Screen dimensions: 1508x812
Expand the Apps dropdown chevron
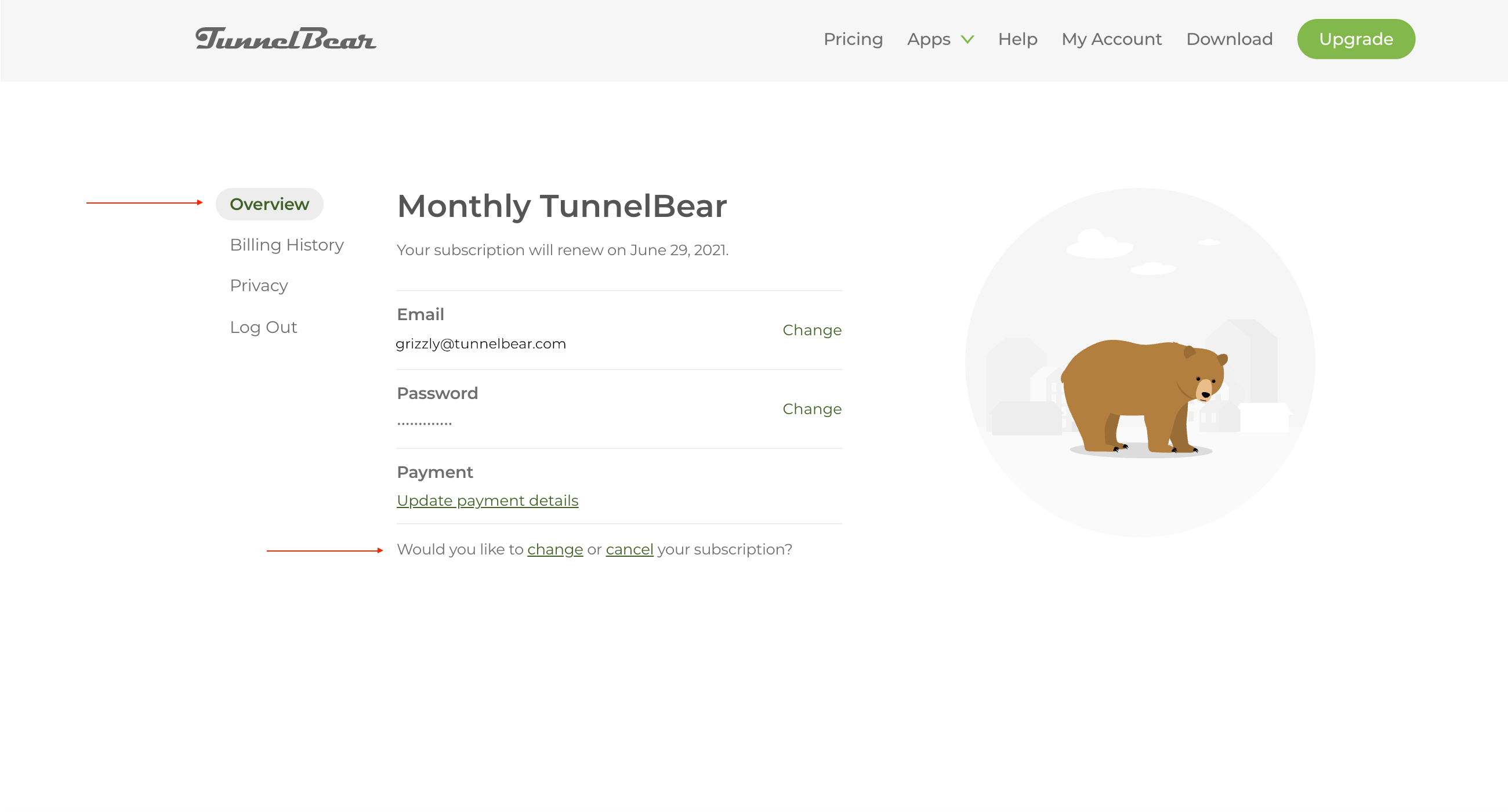click(x=967, y=40)
